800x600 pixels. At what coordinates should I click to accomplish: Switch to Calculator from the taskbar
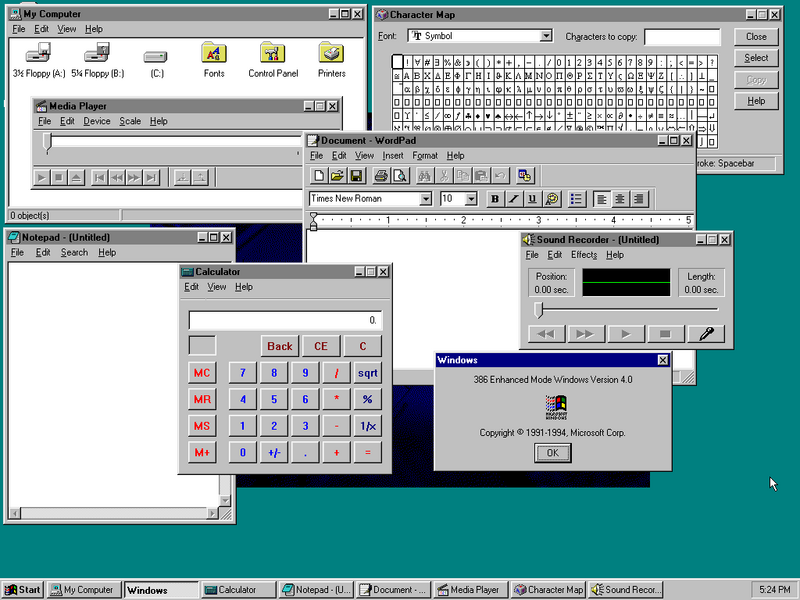click(237, 590)
